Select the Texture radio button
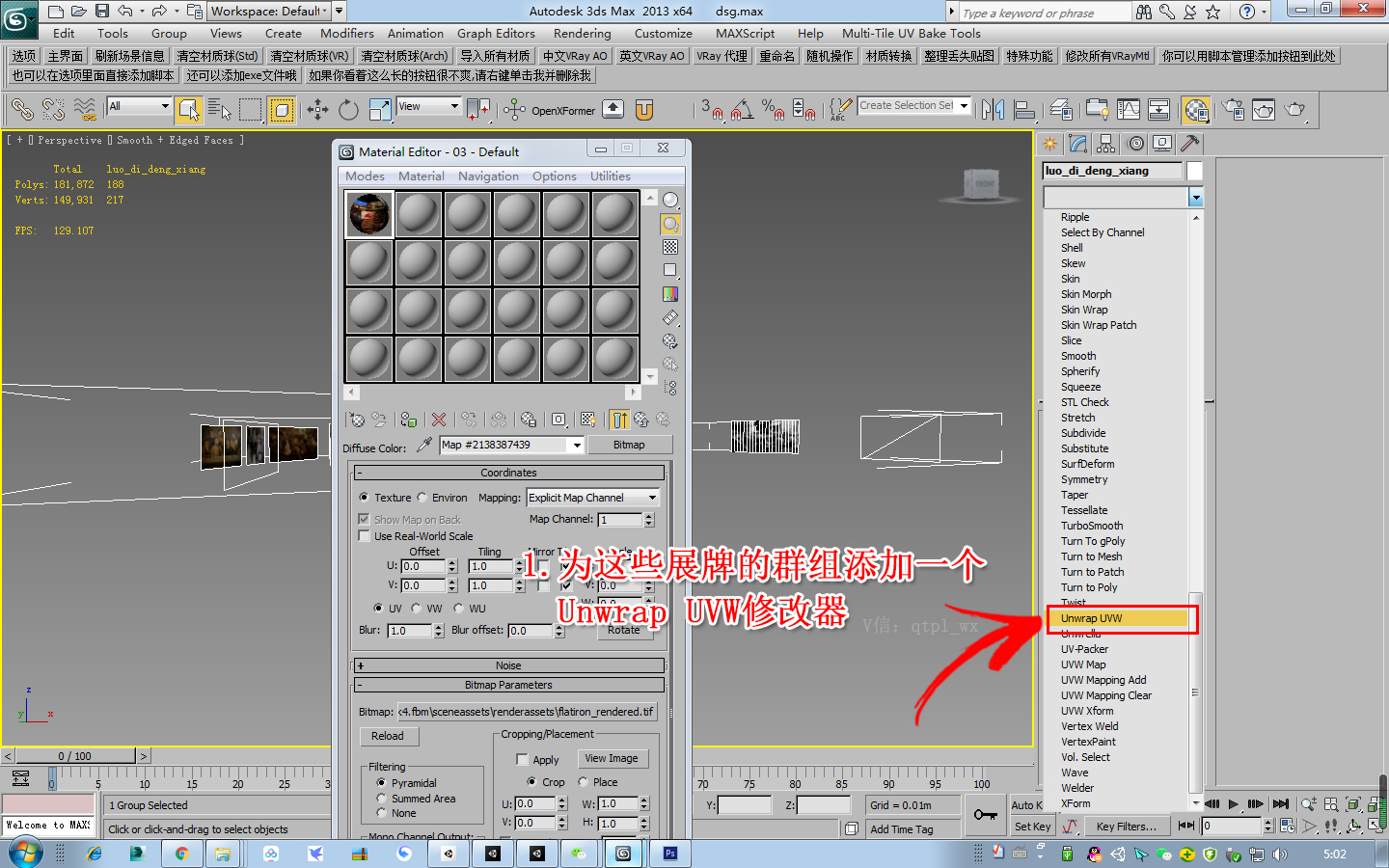Viewport: 1389px width, 868px height. 364,498
